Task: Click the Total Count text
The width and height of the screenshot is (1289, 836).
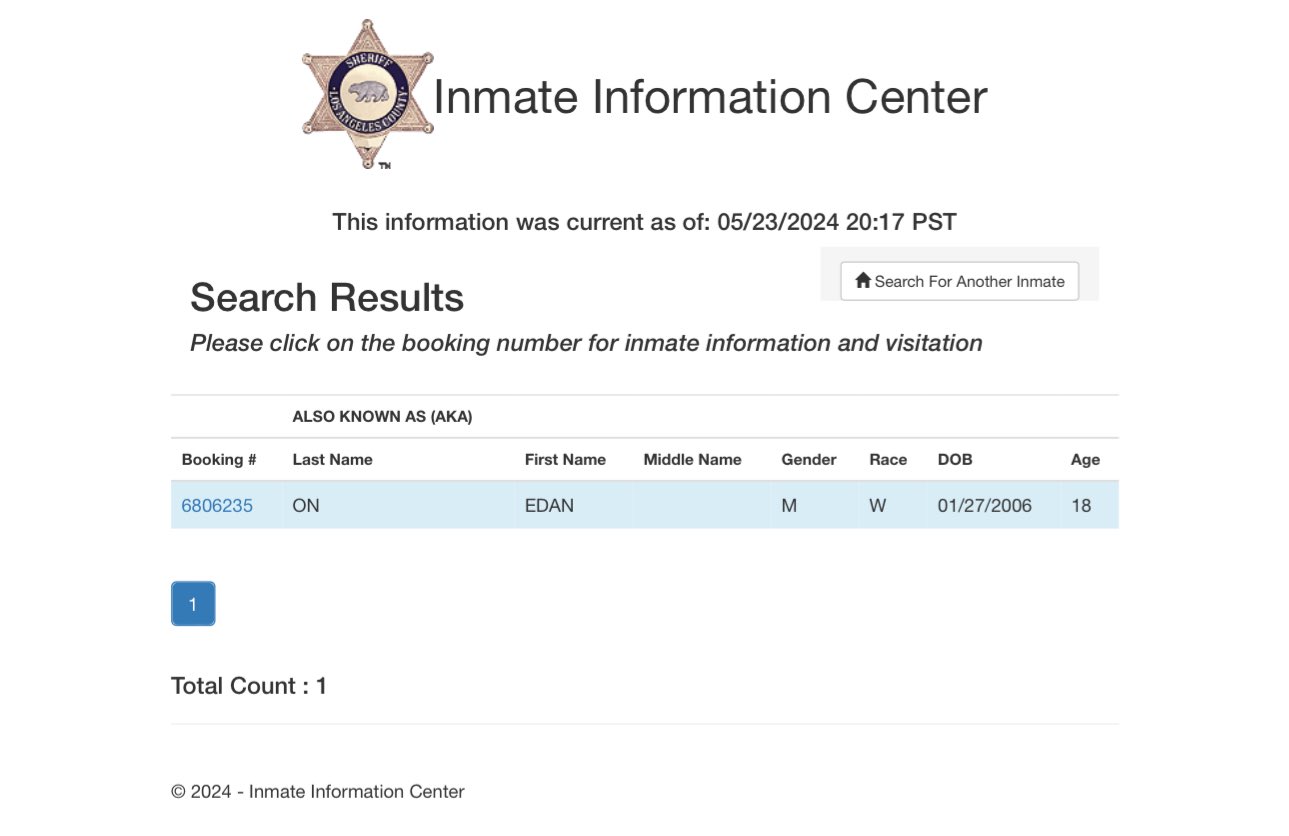Action: pos(249,686)
